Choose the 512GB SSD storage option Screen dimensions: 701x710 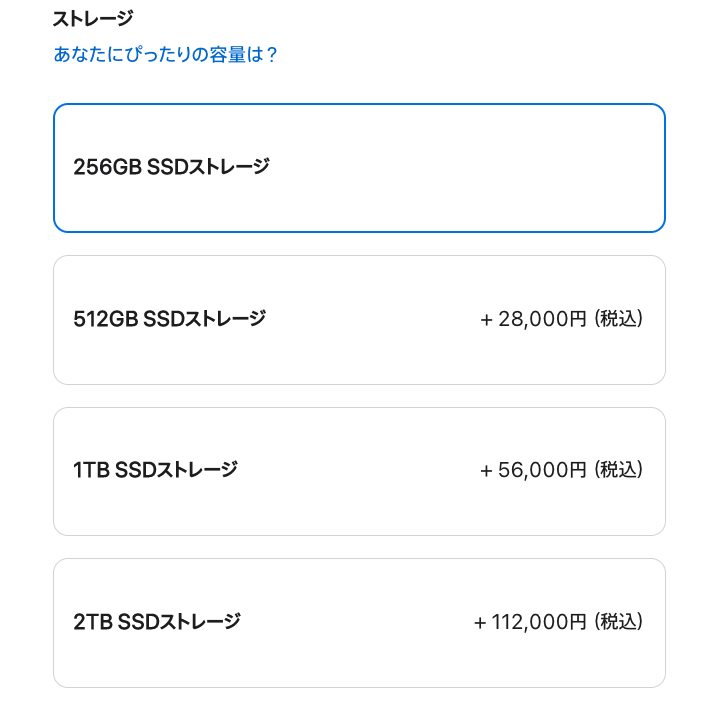tap(359, 320)
